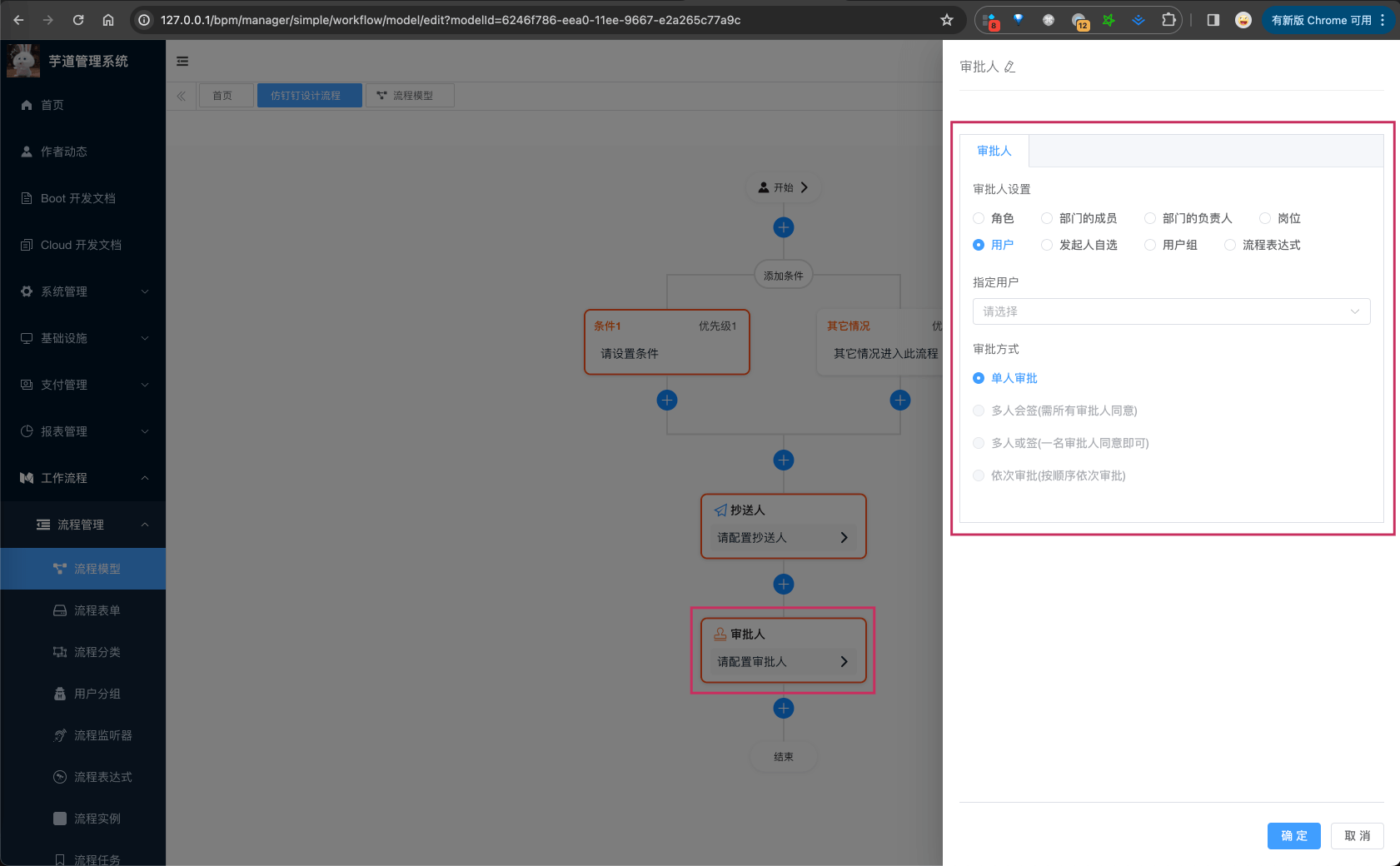Choose 部门的负责人 as approver type
Viewport: 1400px width, 866px height.
pos(1150,218)
